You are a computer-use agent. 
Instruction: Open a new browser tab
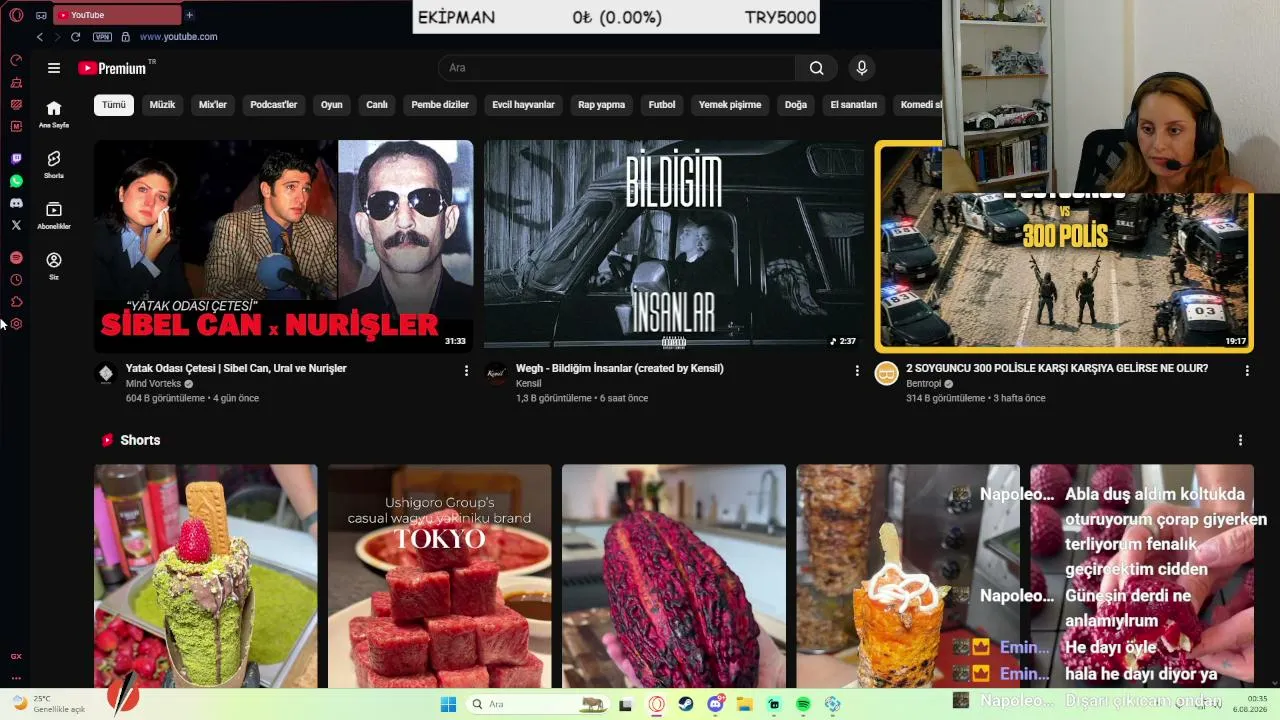(189, 15)
